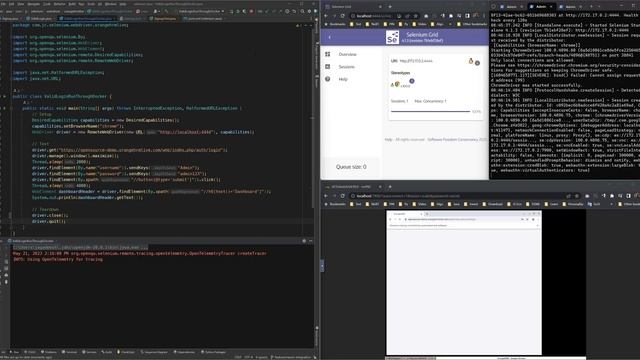The height and width of the screenshot is (360, 640).
Task: Bookmark the Selenium Grid page with star icon
Action: (416, 16)
